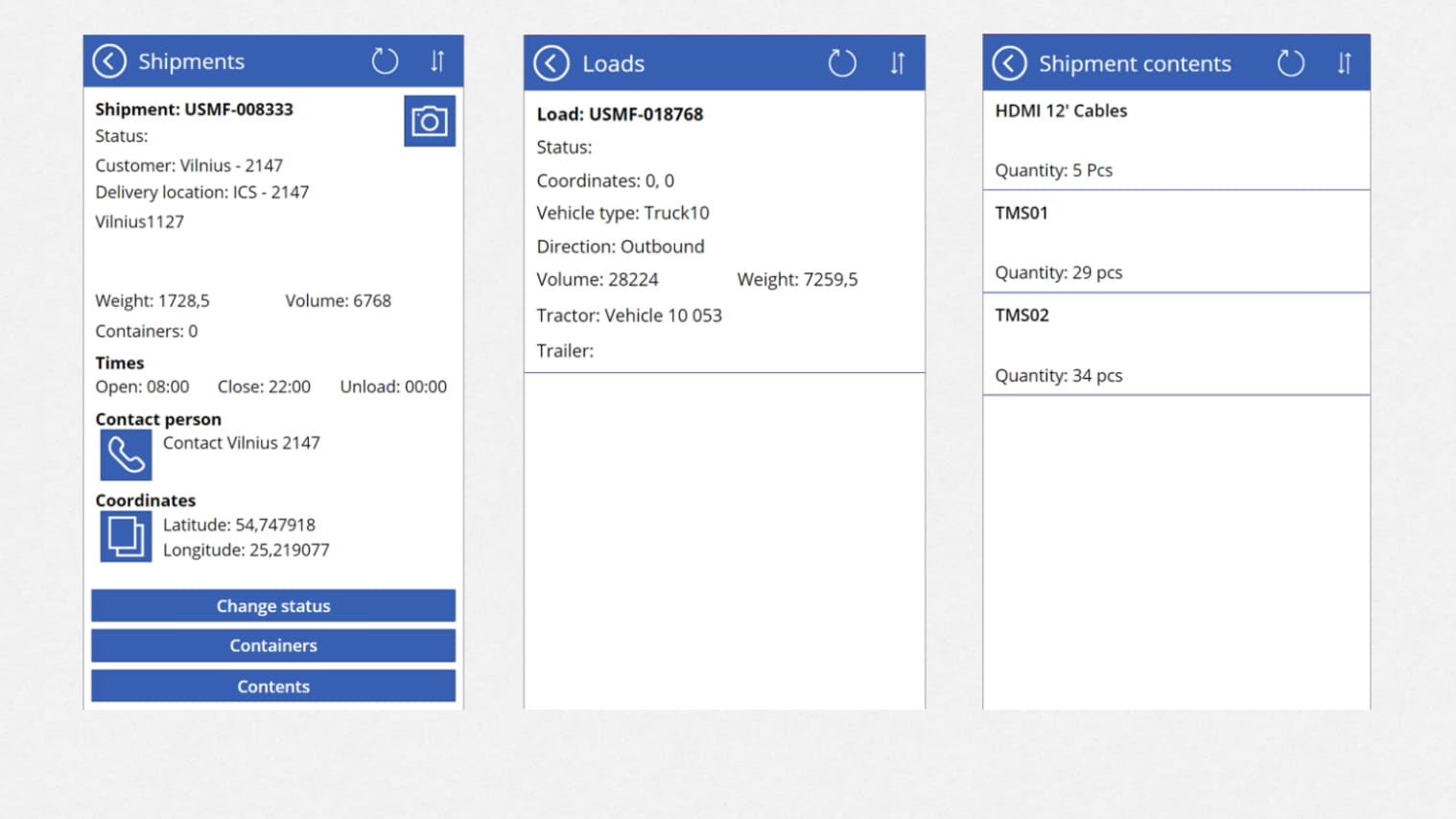Click load USMF-018768 details card
The height and width of the screenshot is (819, 1456).
pos(724,230)
